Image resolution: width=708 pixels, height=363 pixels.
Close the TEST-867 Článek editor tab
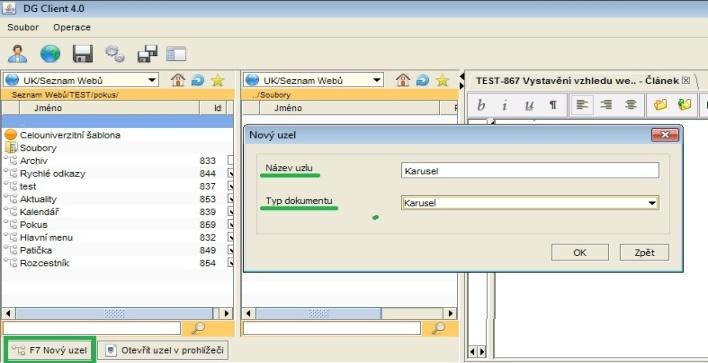(x=686, y=80)
